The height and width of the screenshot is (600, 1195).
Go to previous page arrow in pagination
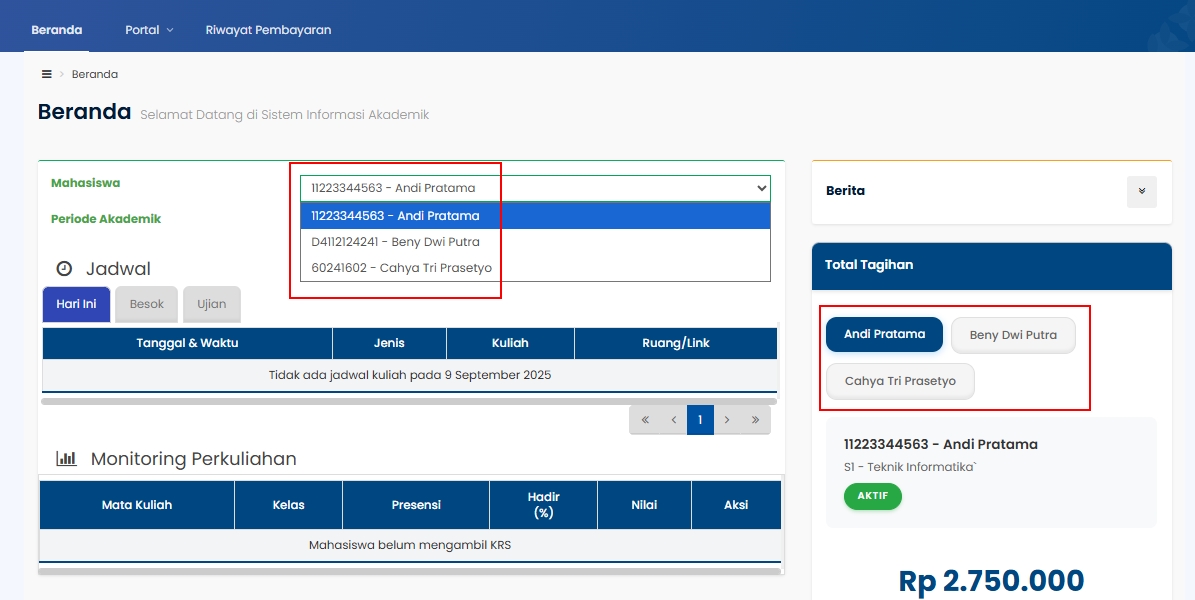coord(673,420)
